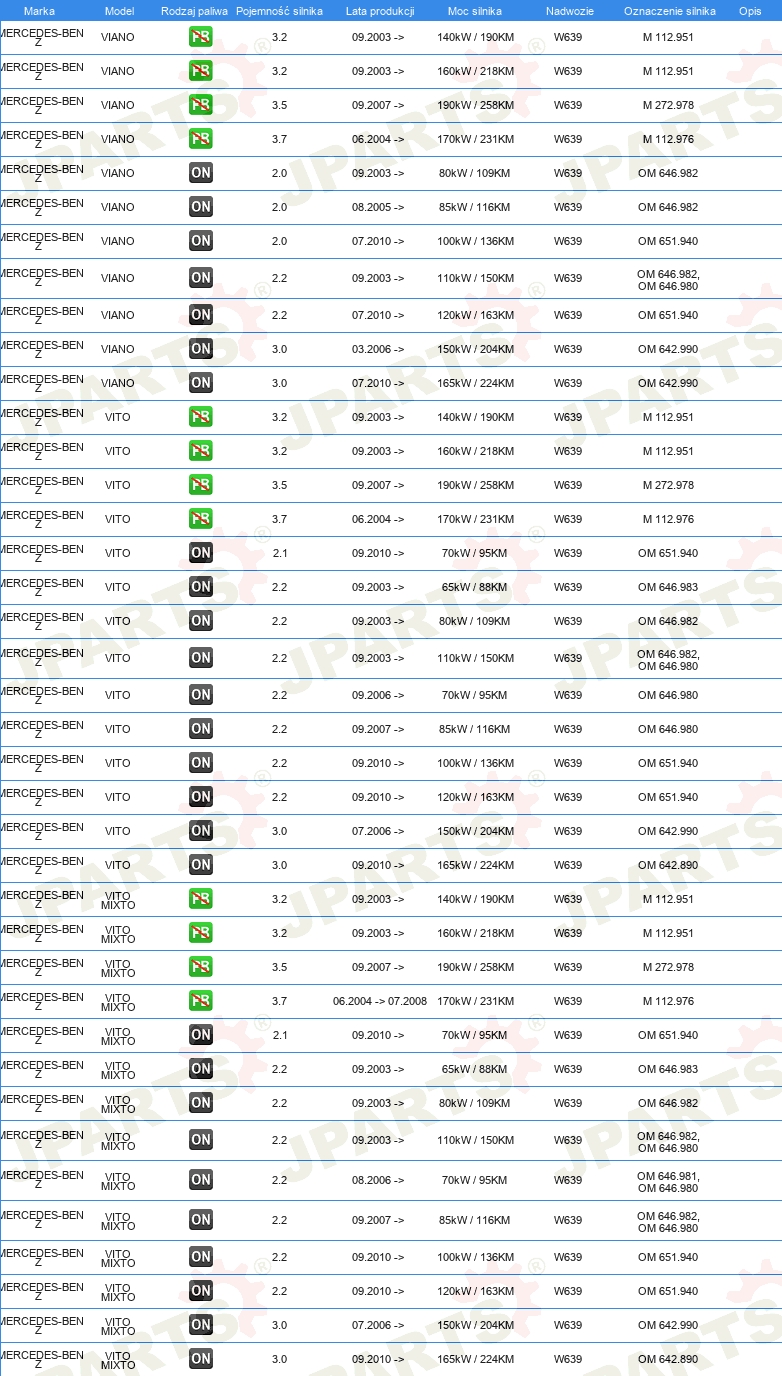Click the petrol icon for plain VITO 170kW / 231KM
The width and height of the screenshot is (782, 1376).
(201, 519)
